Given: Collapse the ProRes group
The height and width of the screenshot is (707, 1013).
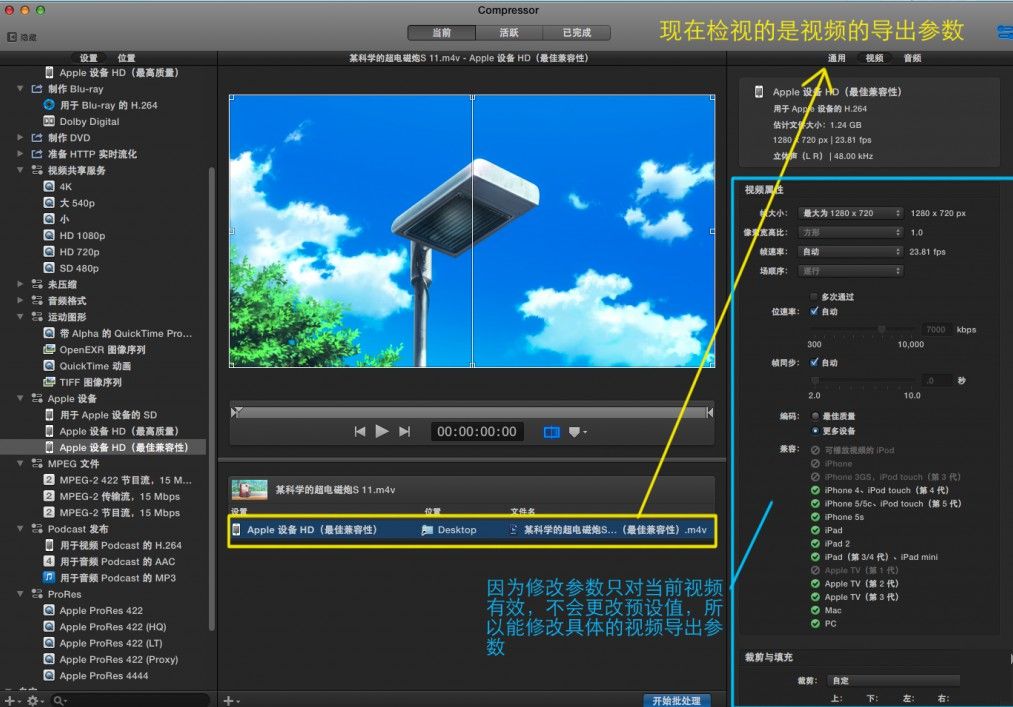Looking at the screenshot, I should (20, 594).
